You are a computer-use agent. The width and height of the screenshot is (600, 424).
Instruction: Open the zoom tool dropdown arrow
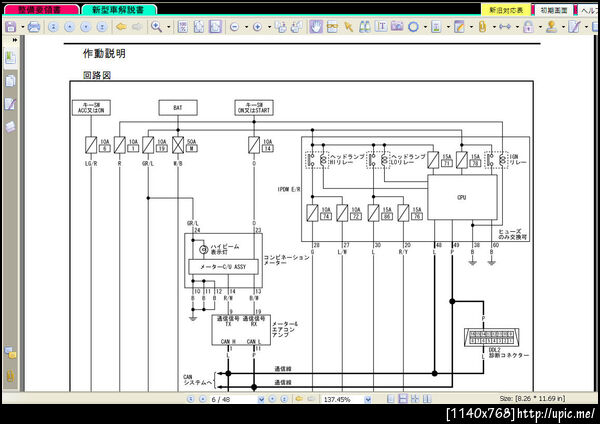pos(168,27)
